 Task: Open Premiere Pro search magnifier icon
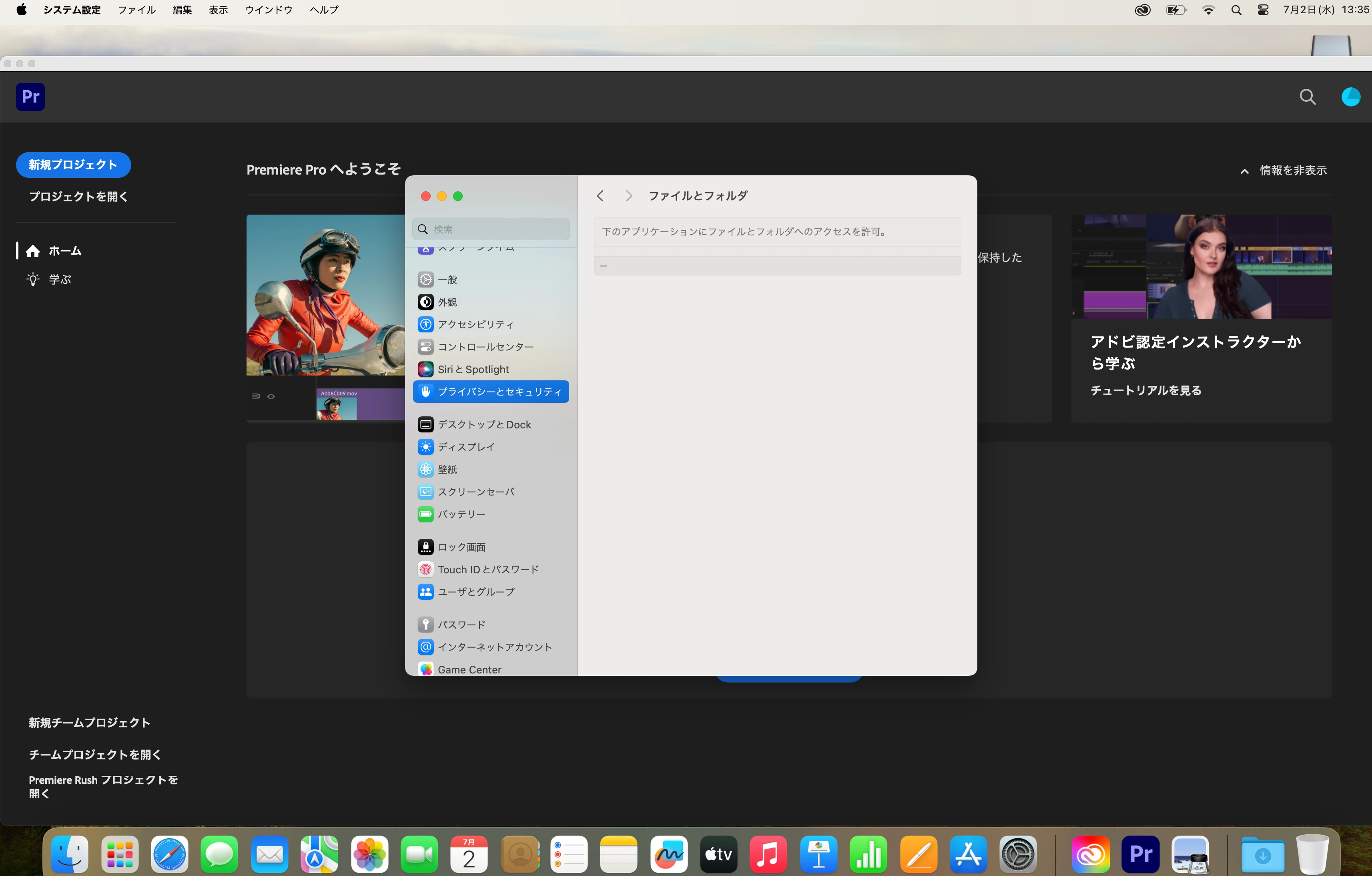[1307, 97]
